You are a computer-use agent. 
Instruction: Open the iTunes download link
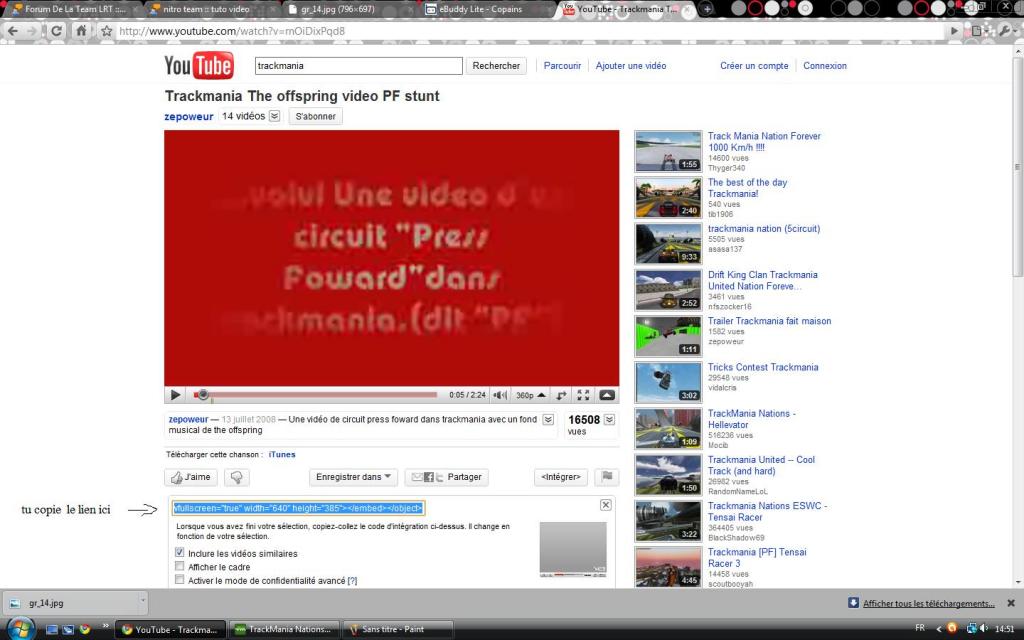point(282,455)
